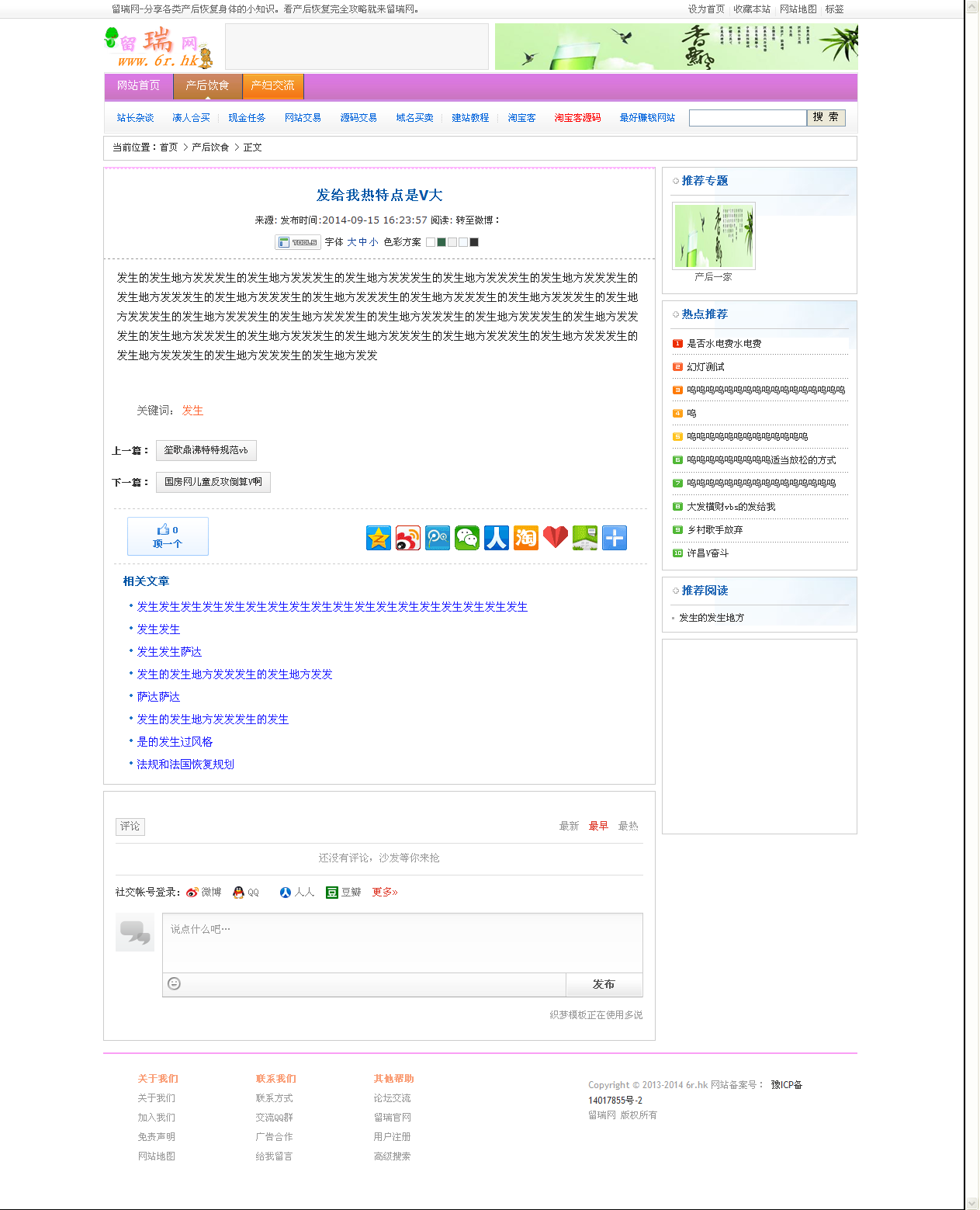Image resolution: width=980 pixels, height=1210 pixels.
Task: Sort comments by 最热
Action: 628,826
